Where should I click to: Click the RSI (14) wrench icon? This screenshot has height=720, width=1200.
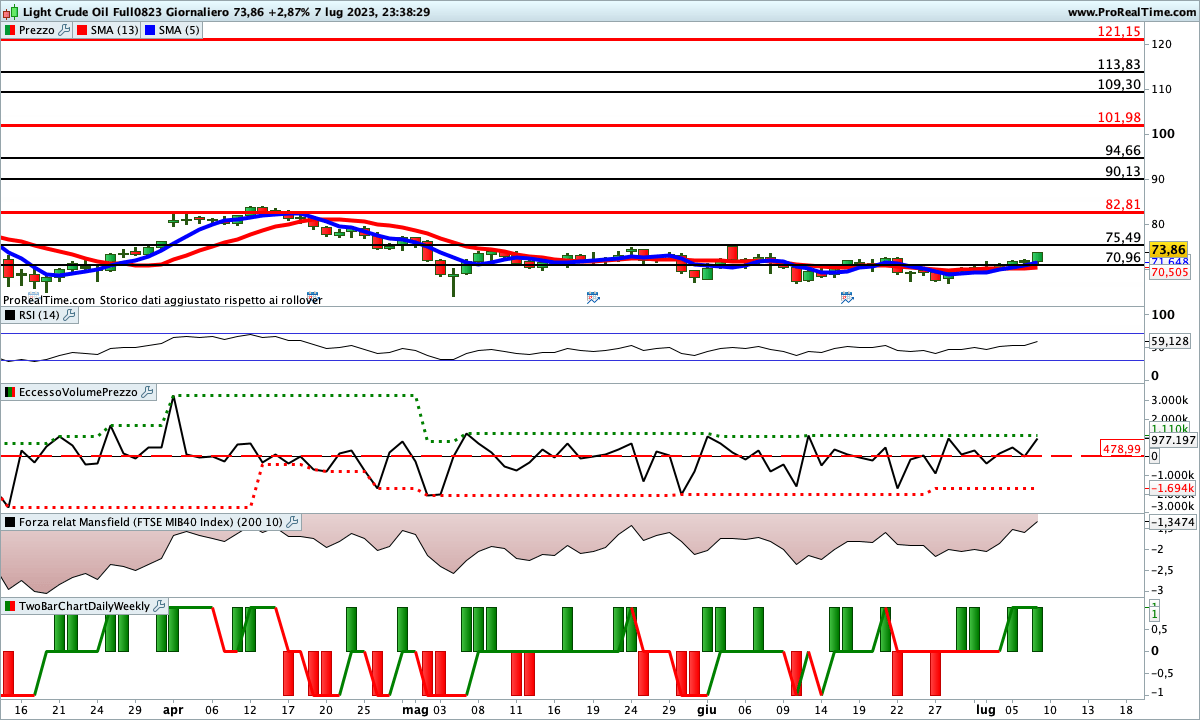point(69,315)
